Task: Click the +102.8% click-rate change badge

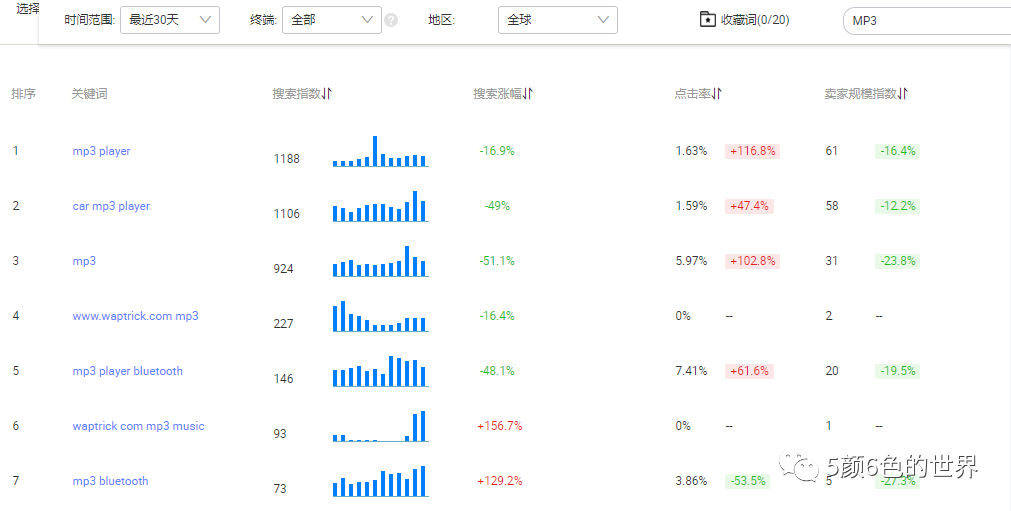Action: 752,262
